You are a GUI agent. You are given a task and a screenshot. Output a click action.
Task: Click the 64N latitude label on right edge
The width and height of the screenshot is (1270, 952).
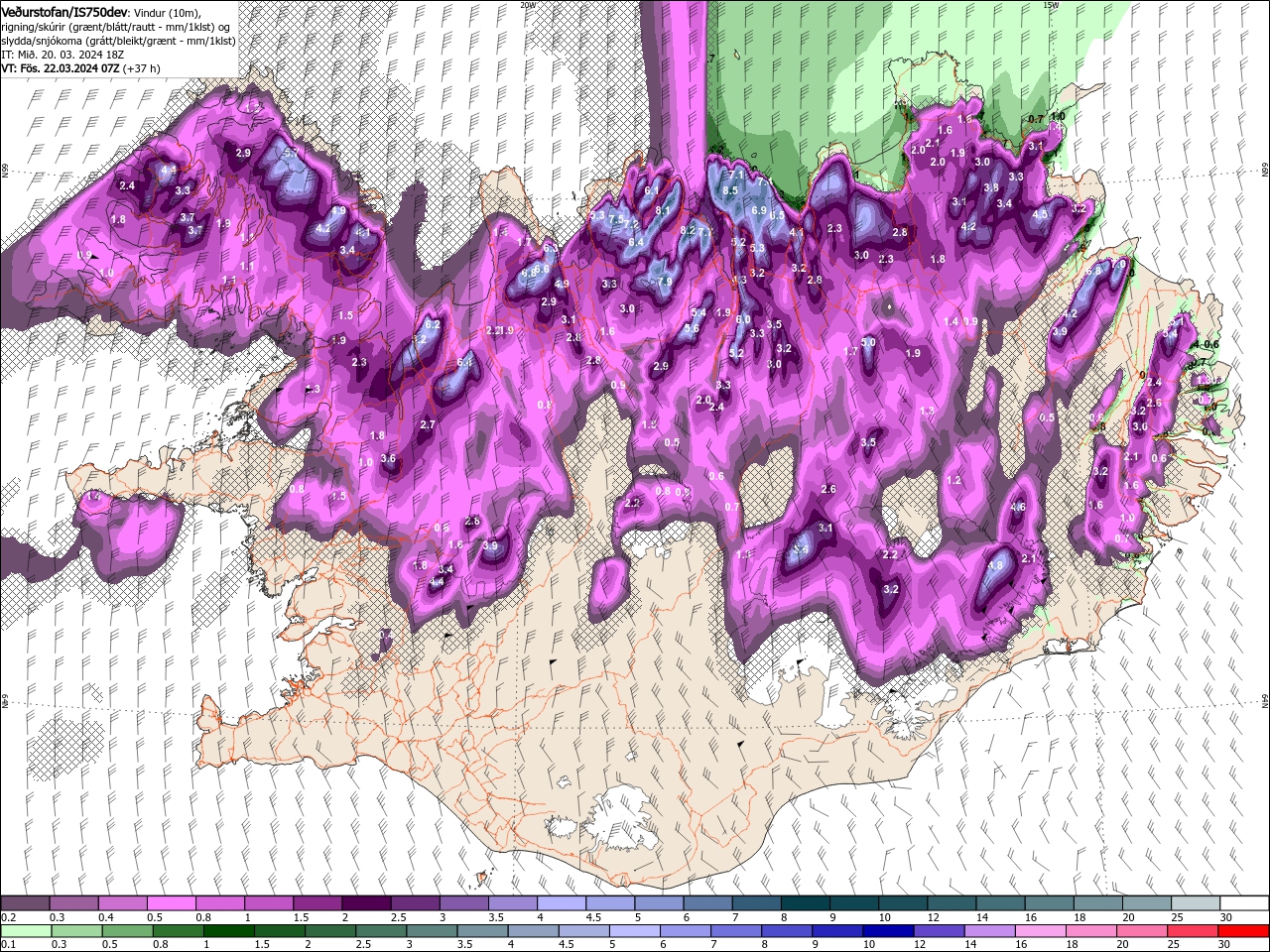point(1265,700)
